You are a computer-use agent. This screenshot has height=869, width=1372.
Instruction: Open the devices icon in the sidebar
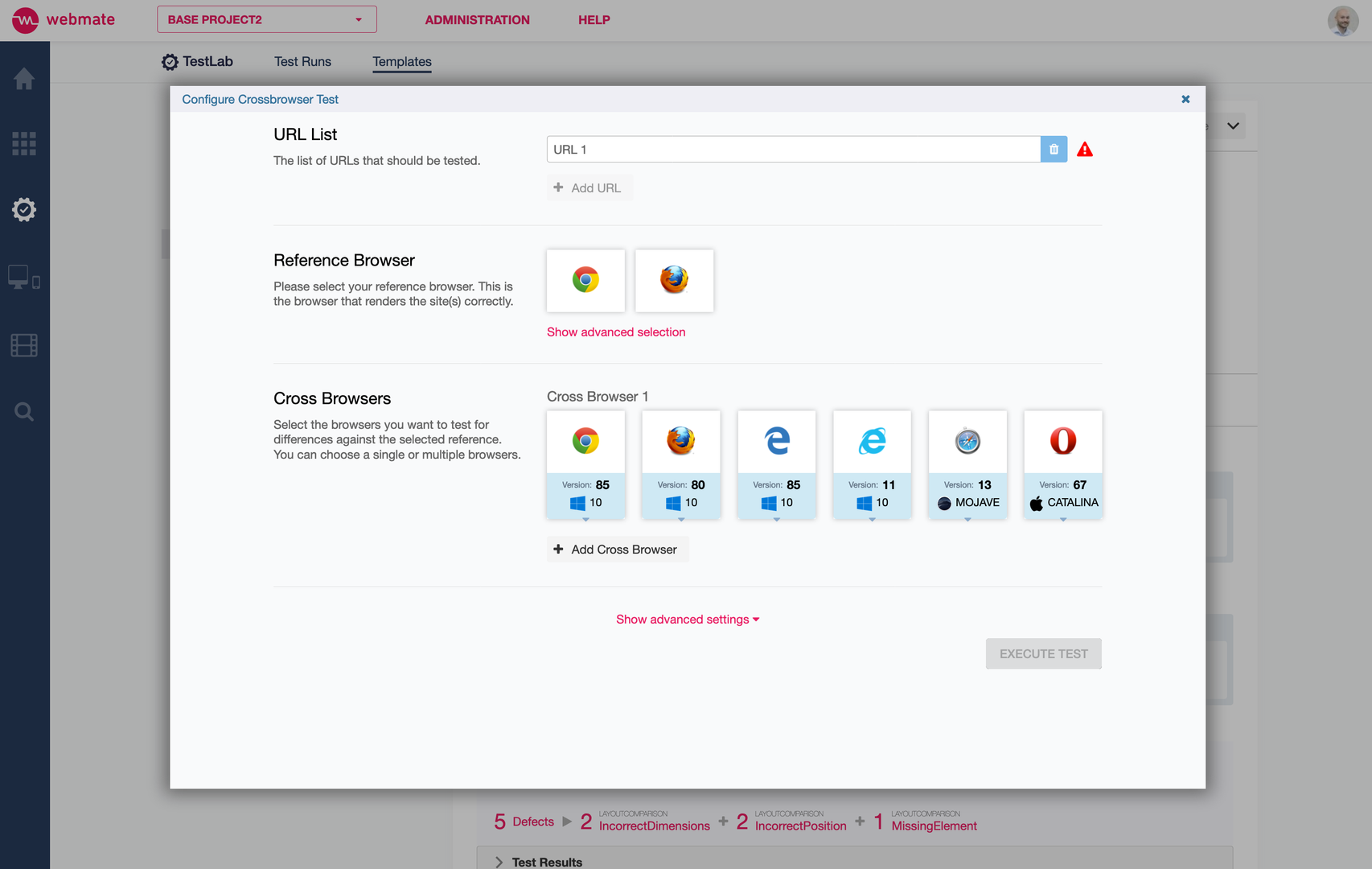(x=24, y=278)
